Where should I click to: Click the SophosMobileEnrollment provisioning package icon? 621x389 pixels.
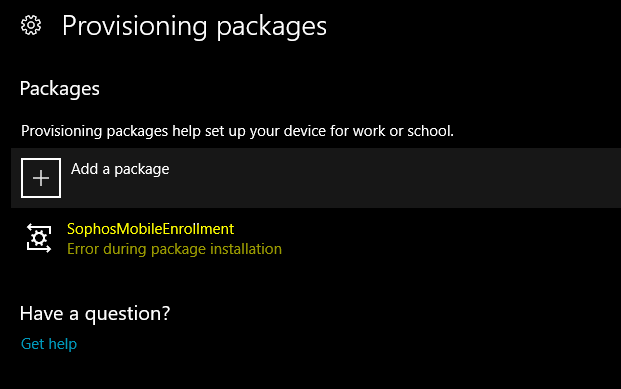[39, 238]
